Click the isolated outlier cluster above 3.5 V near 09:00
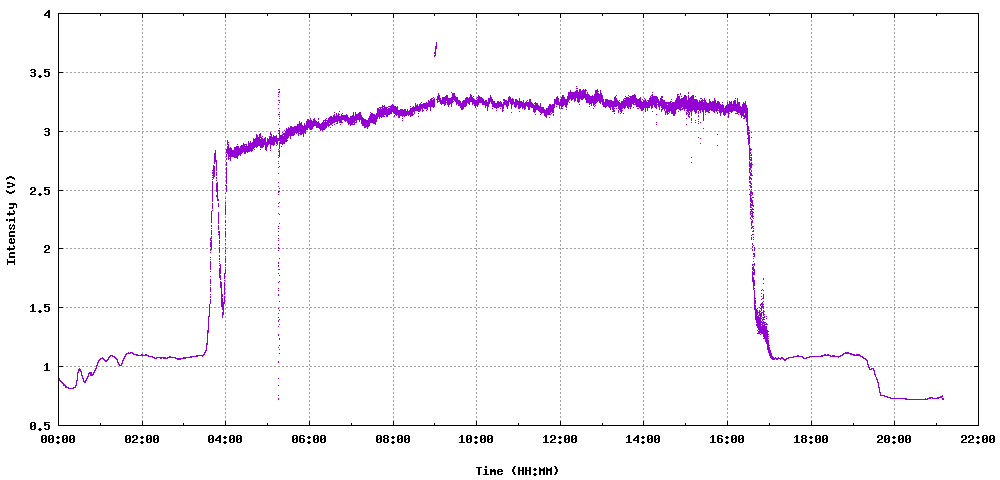 [436, 49]
